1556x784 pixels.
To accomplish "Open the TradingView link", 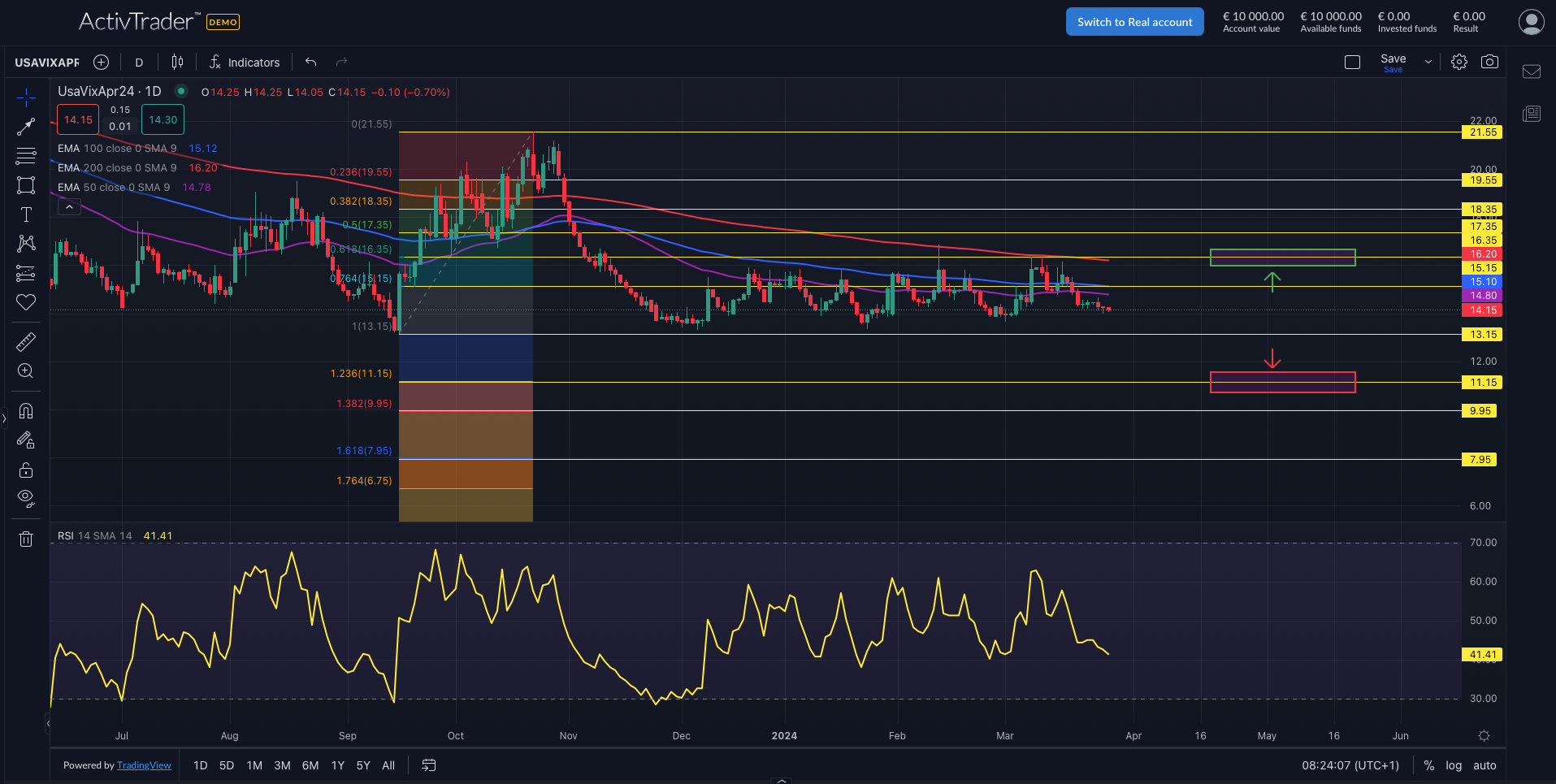I will [x=144, y=765].
